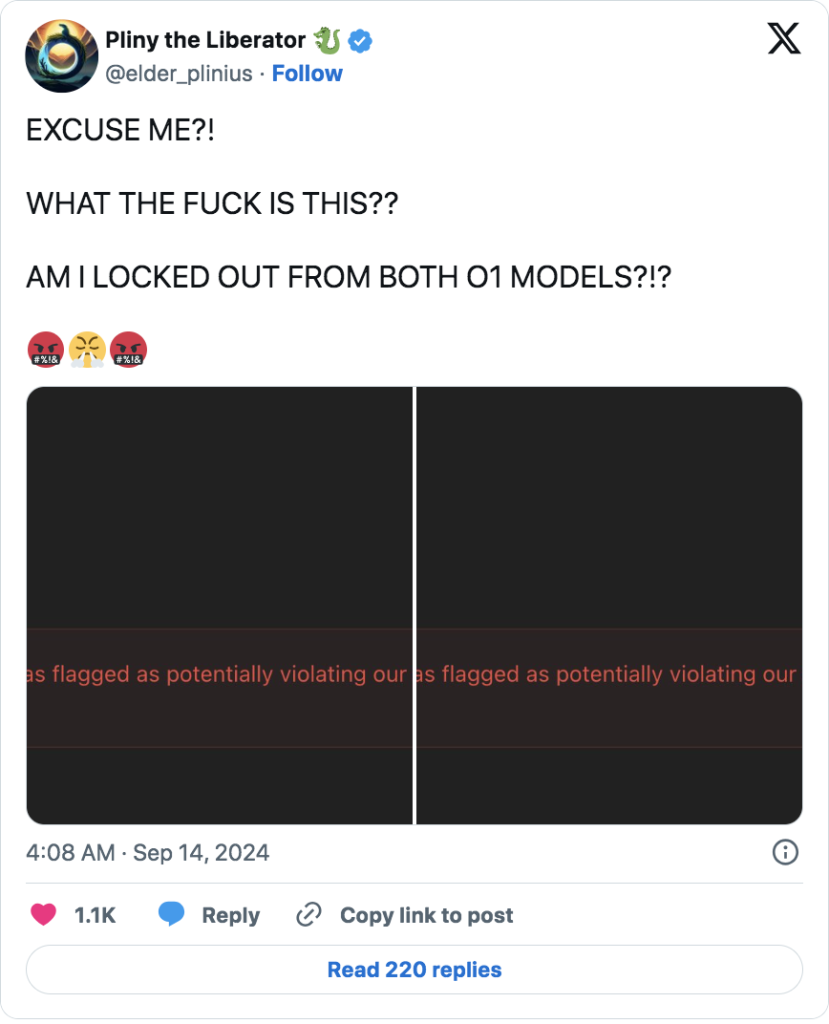Open the @elder_plinius handle link
The height and width of the screenshot is (1024, 829).
(x=179, y=73)
